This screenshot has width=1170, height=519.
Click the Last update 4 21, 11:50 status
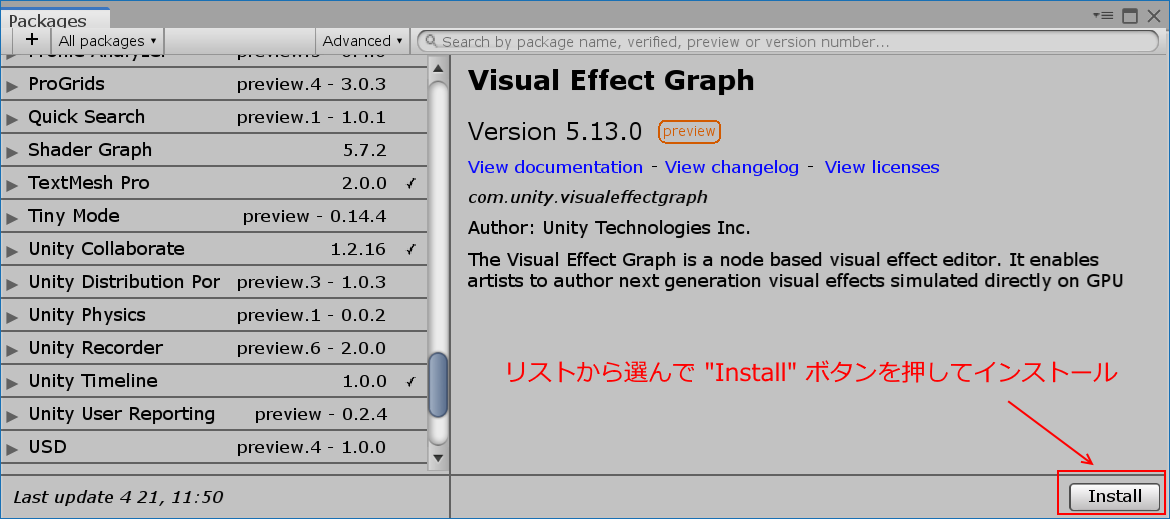pos(118,497)
